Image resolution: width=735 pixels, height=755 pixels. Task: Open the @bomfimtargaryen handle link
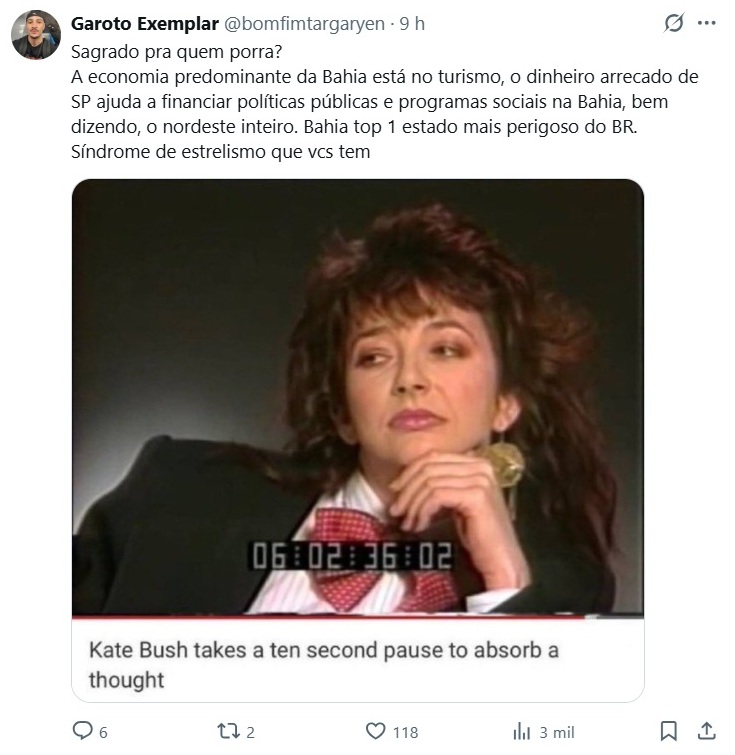click(x=304, y=24)
